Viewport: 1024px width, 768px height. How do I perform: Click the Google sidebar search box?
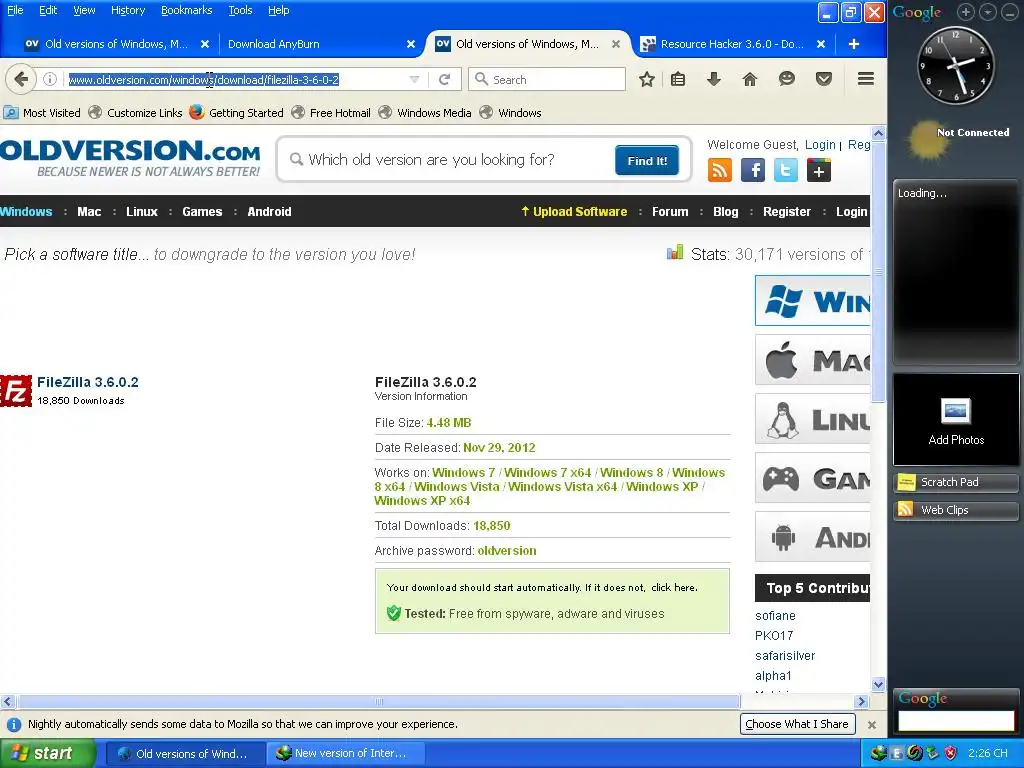tap(955, 721)
